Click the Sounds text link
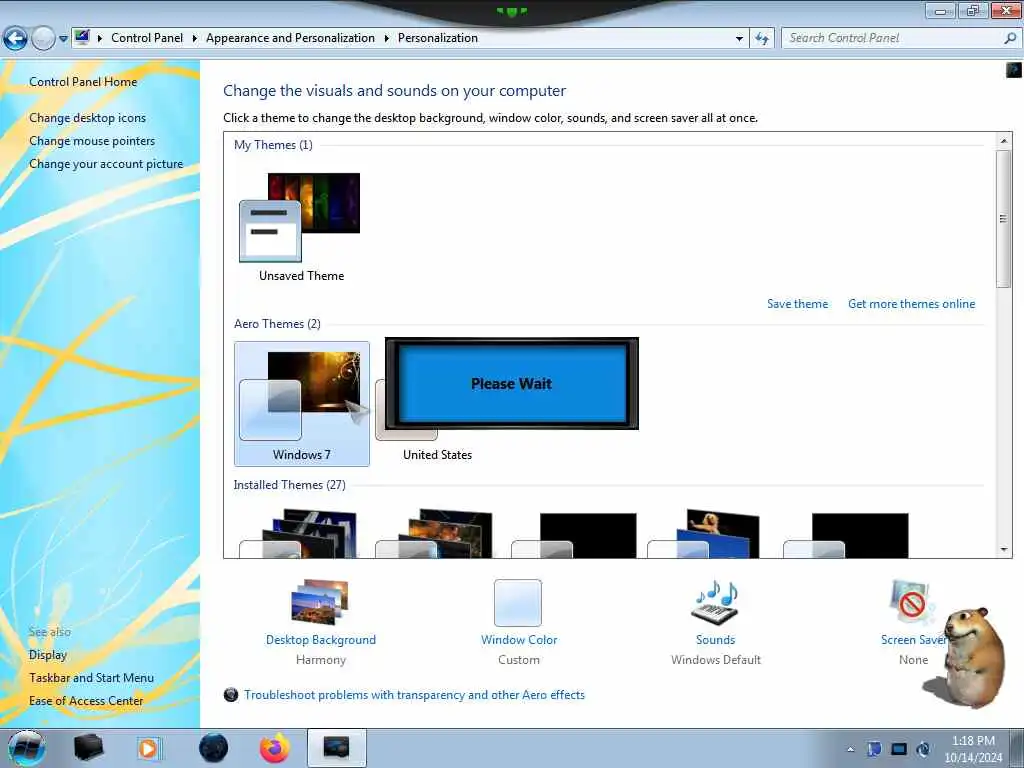This screenshot has height=768, width=1024. tap(715, 640)
